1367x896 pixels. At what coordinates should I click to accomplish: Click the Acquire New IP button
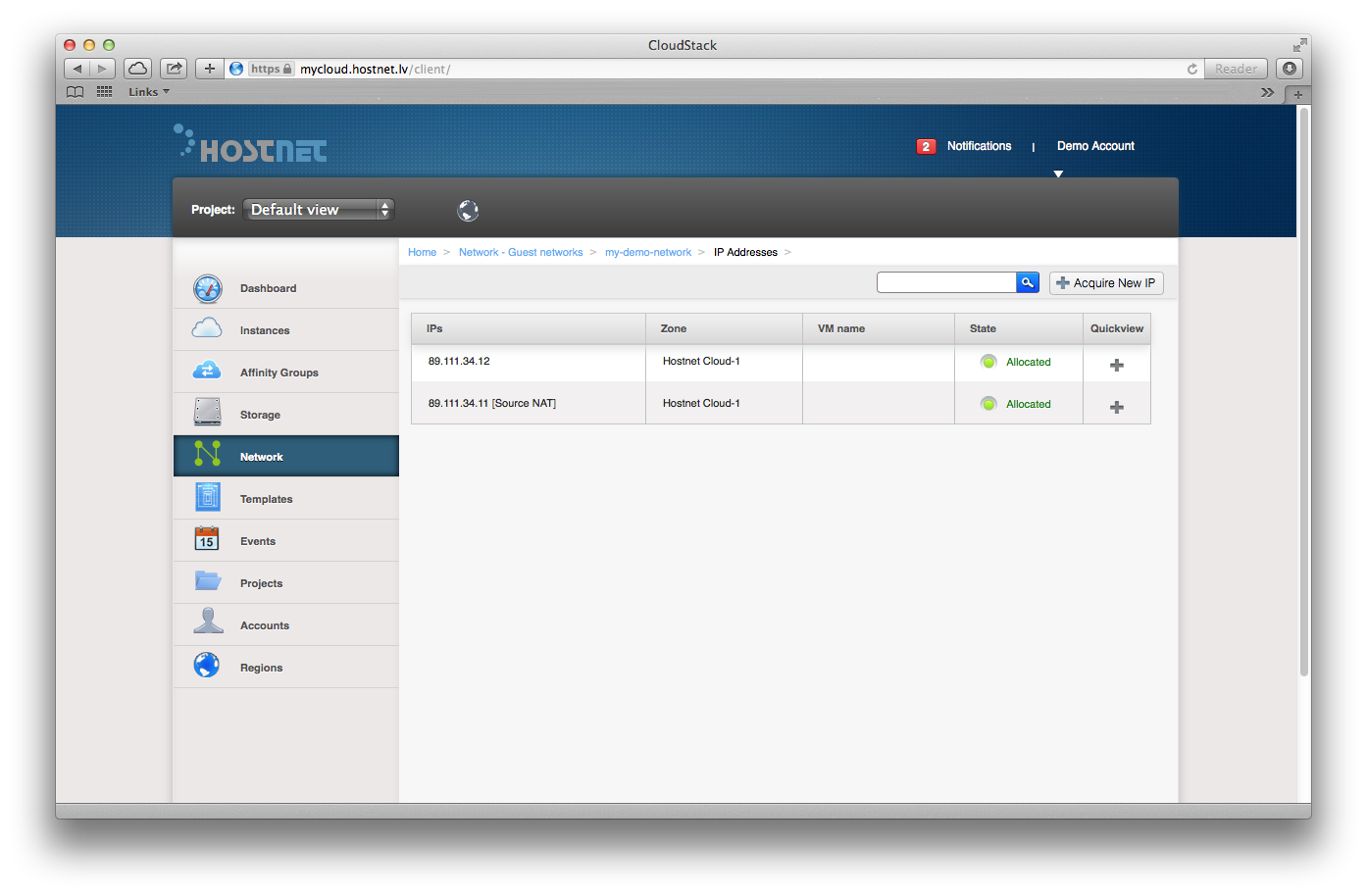[x=1105, y=283]
